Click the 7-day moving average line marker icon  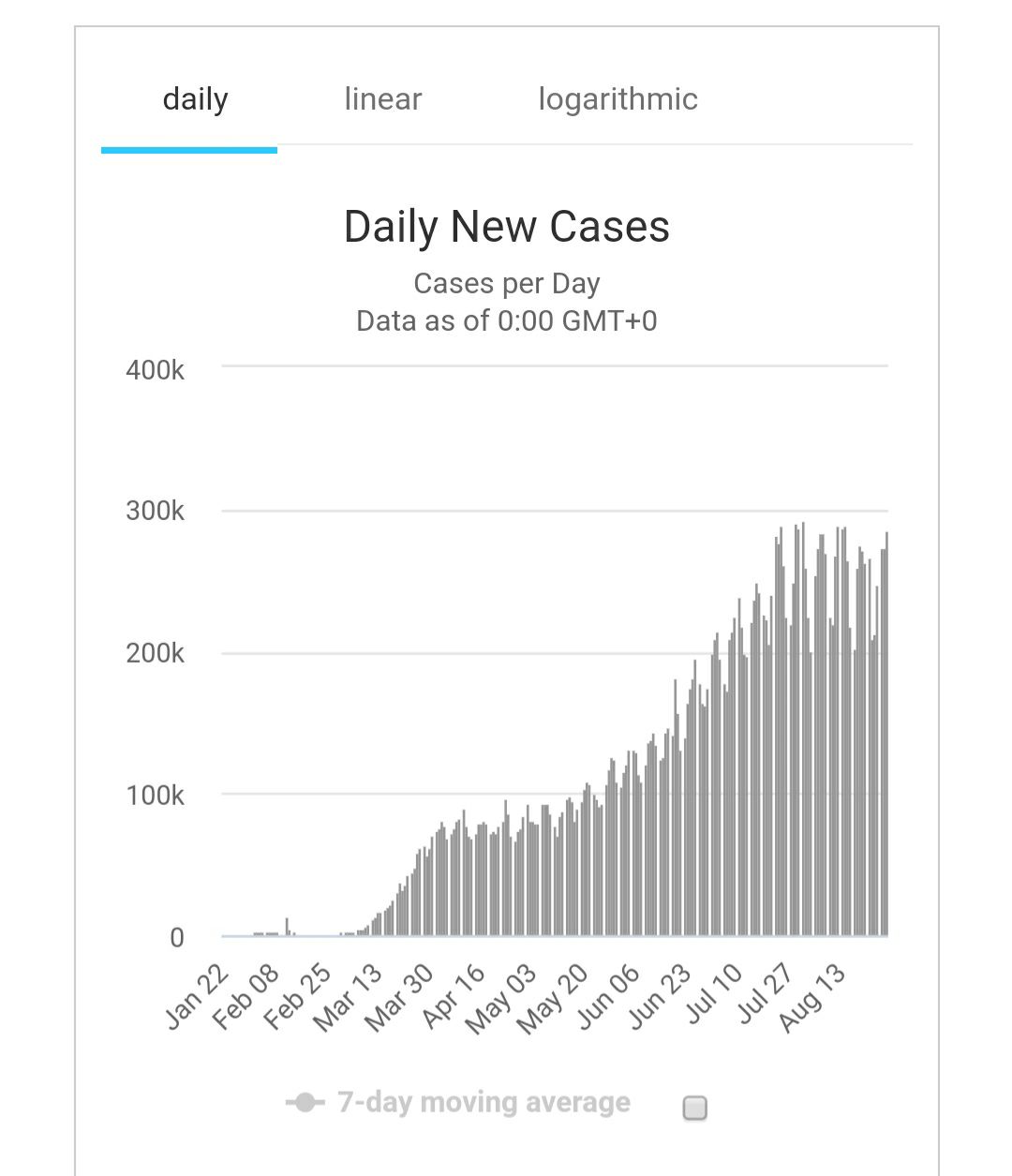(305, 1103)
